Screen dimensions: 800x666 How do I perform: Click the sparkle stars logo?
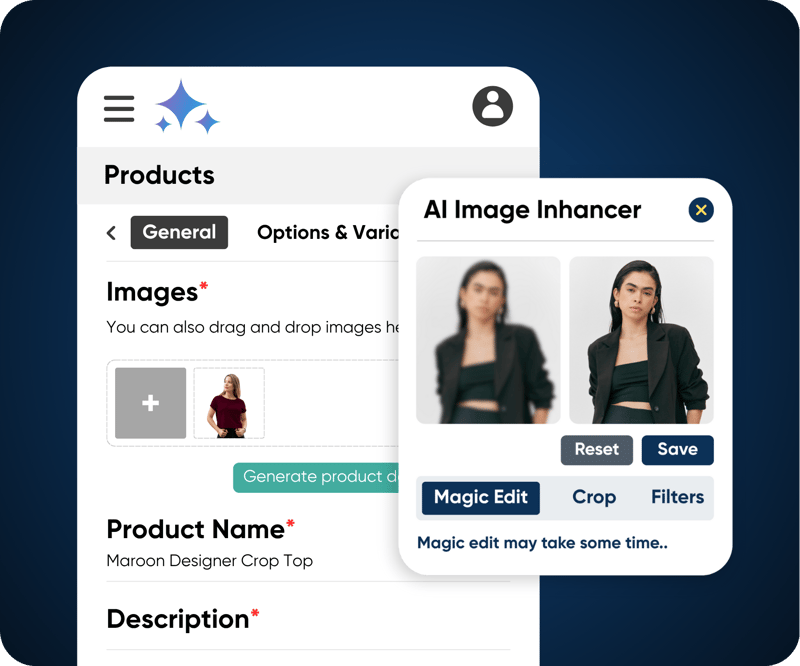click(187, 107)
